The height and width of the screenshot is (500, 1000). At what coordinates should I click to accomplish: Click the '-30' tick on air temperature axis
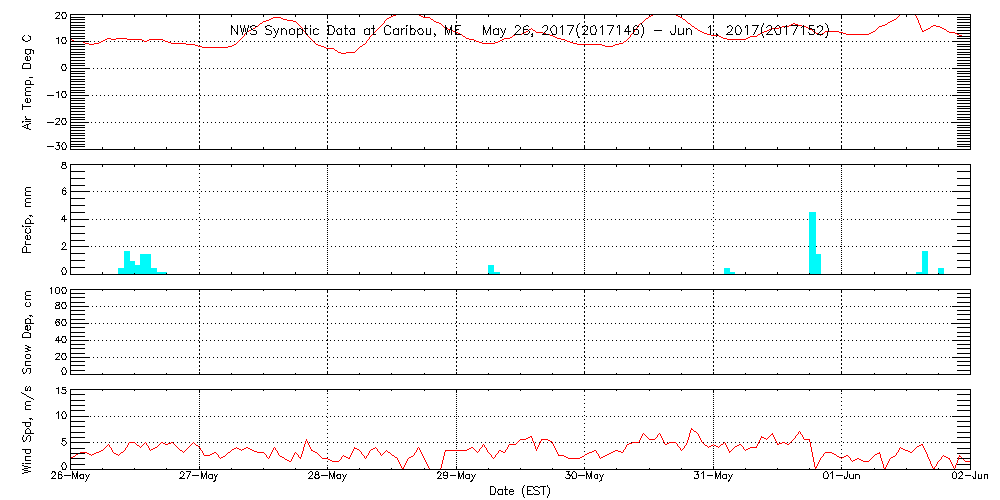pos(59,146)
